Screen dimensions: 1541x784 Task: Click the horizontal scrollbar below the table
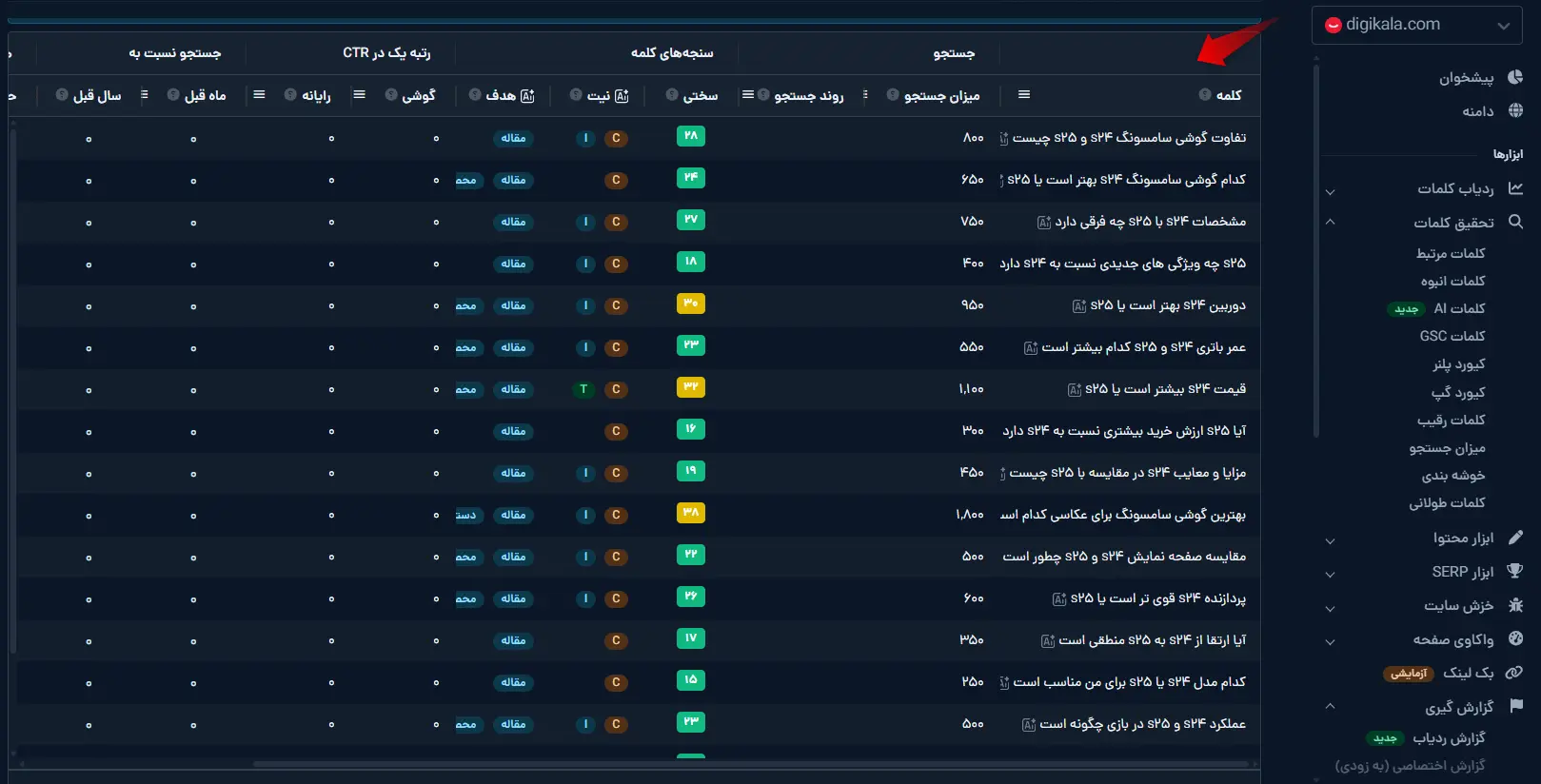tap(750, 763)
